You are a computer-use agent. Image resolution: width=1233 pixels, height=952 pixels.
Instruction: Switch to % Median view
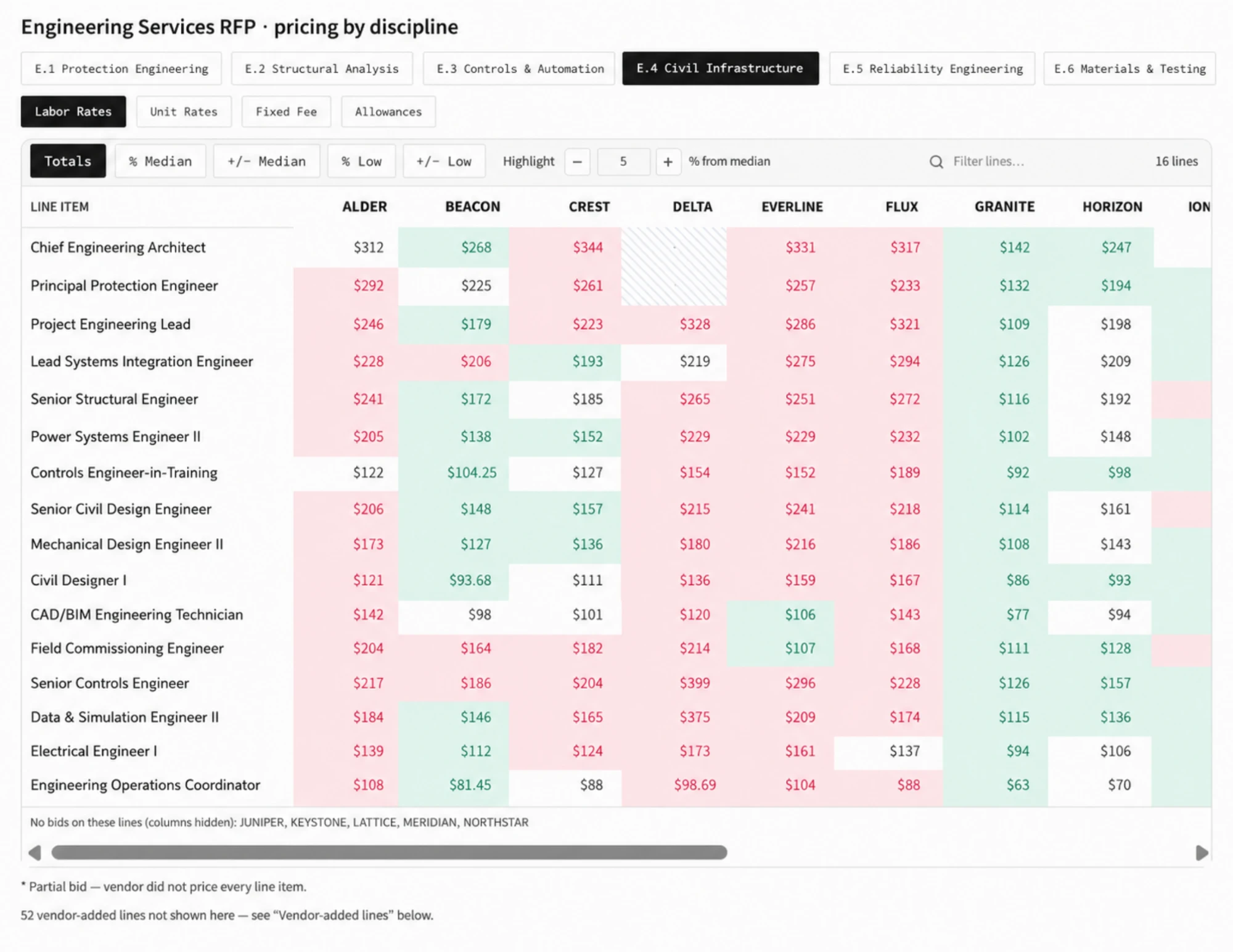click(x=160, y=162)
